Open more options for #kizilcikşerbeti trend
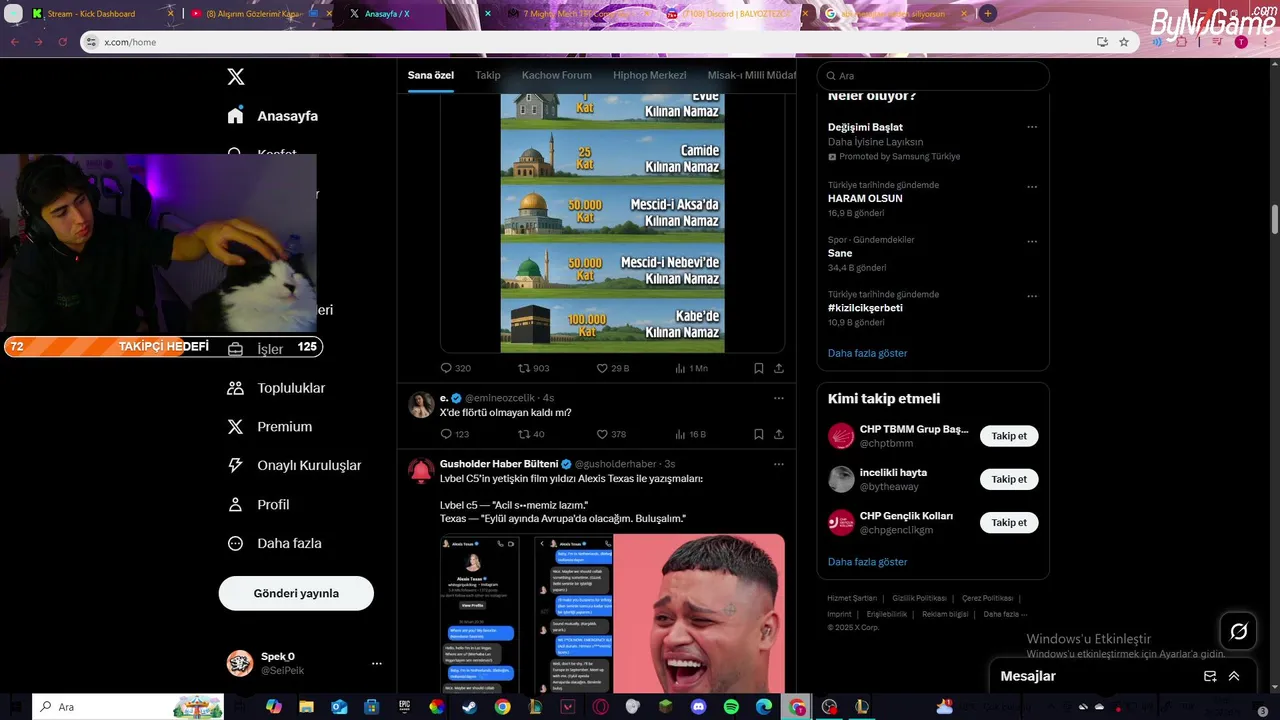Screen dimensions: 1280x720 tap(1032, 296)
